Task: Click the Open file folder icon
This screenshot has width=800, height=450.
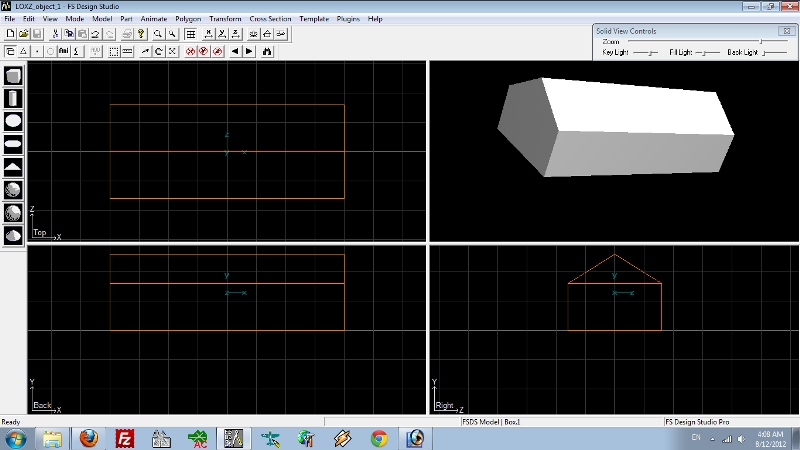Action: coord(24,34)
